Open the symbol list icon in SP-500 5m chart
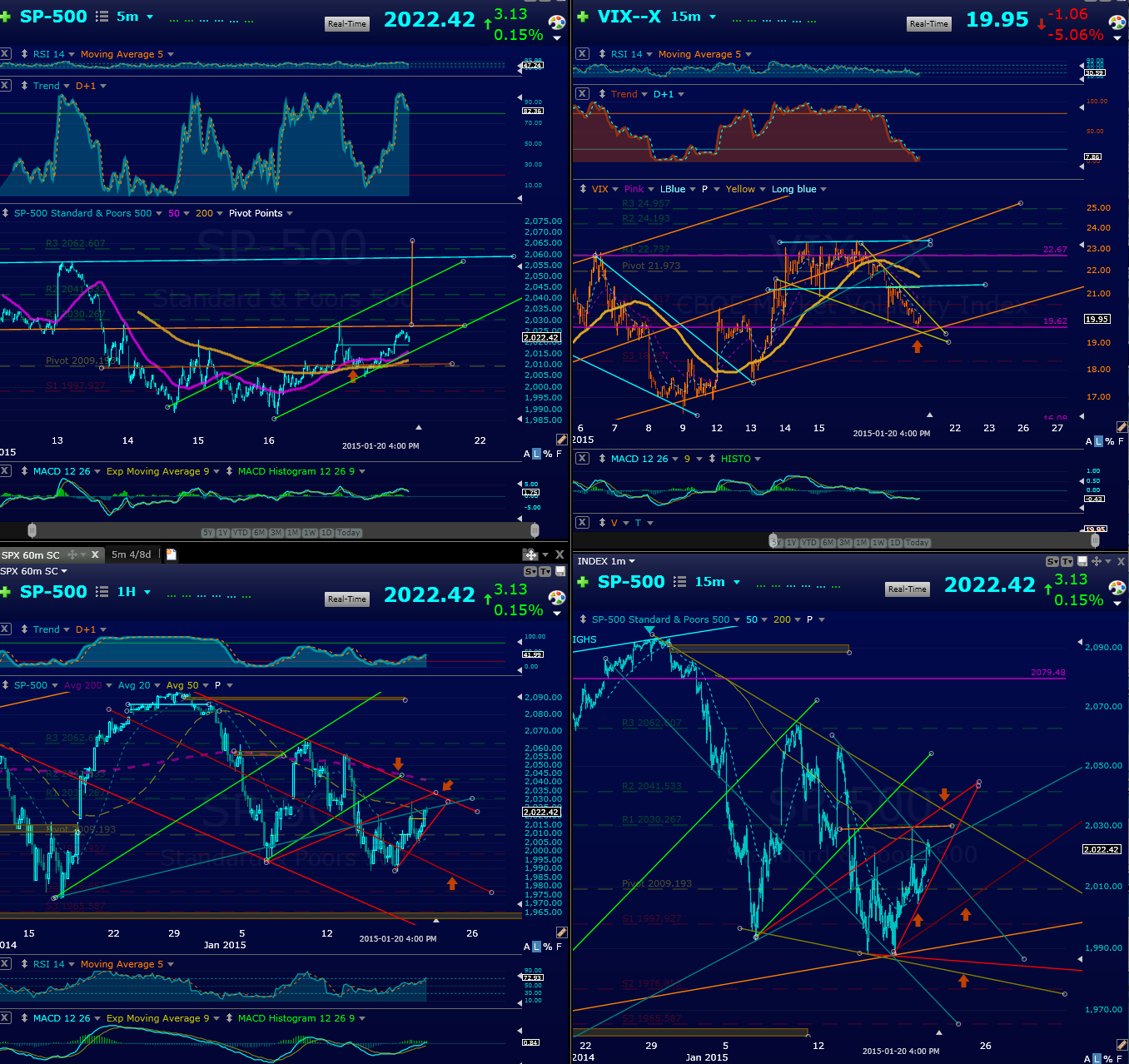The image size is (1129, 1064). click(x=102, y=17)
